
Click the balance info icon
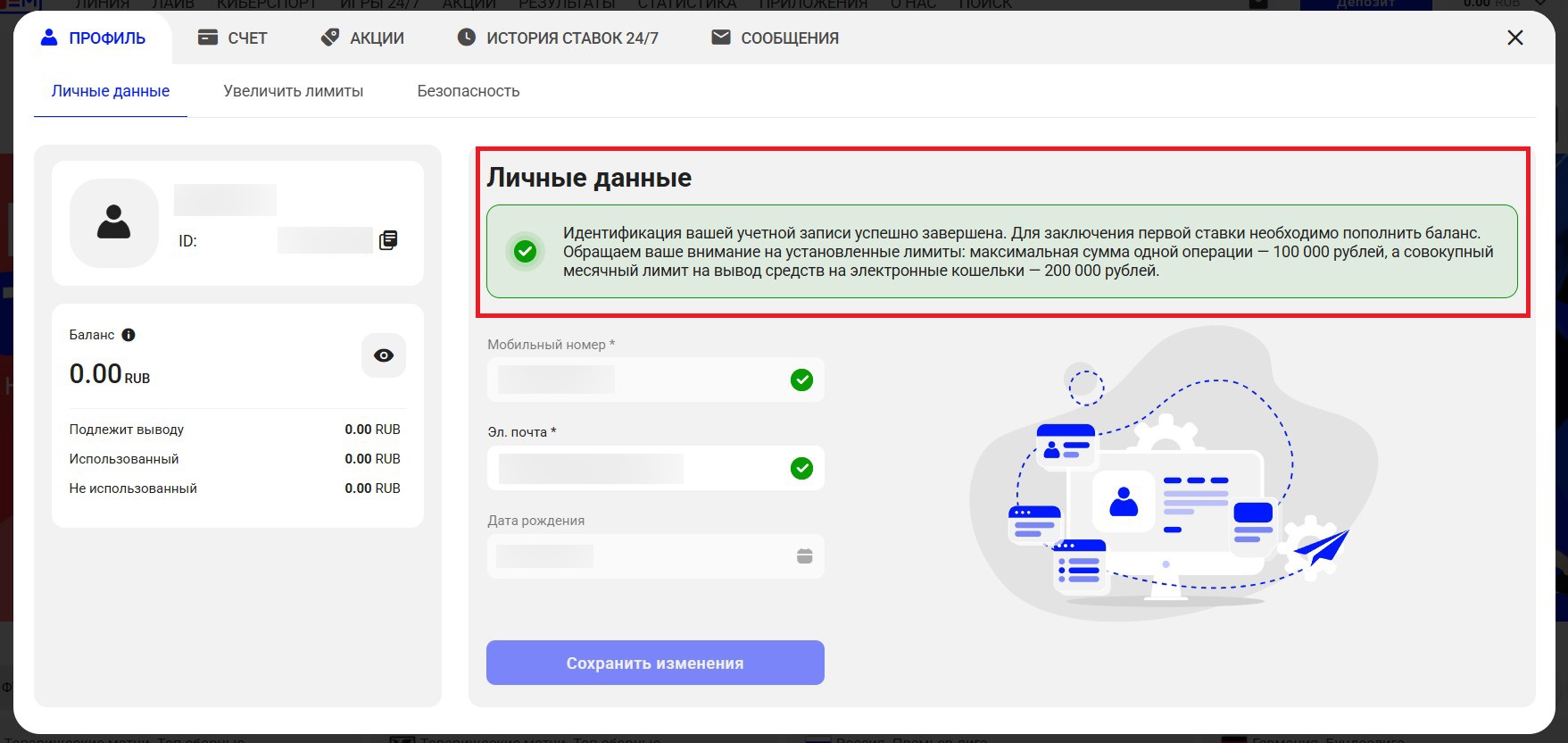129,335
